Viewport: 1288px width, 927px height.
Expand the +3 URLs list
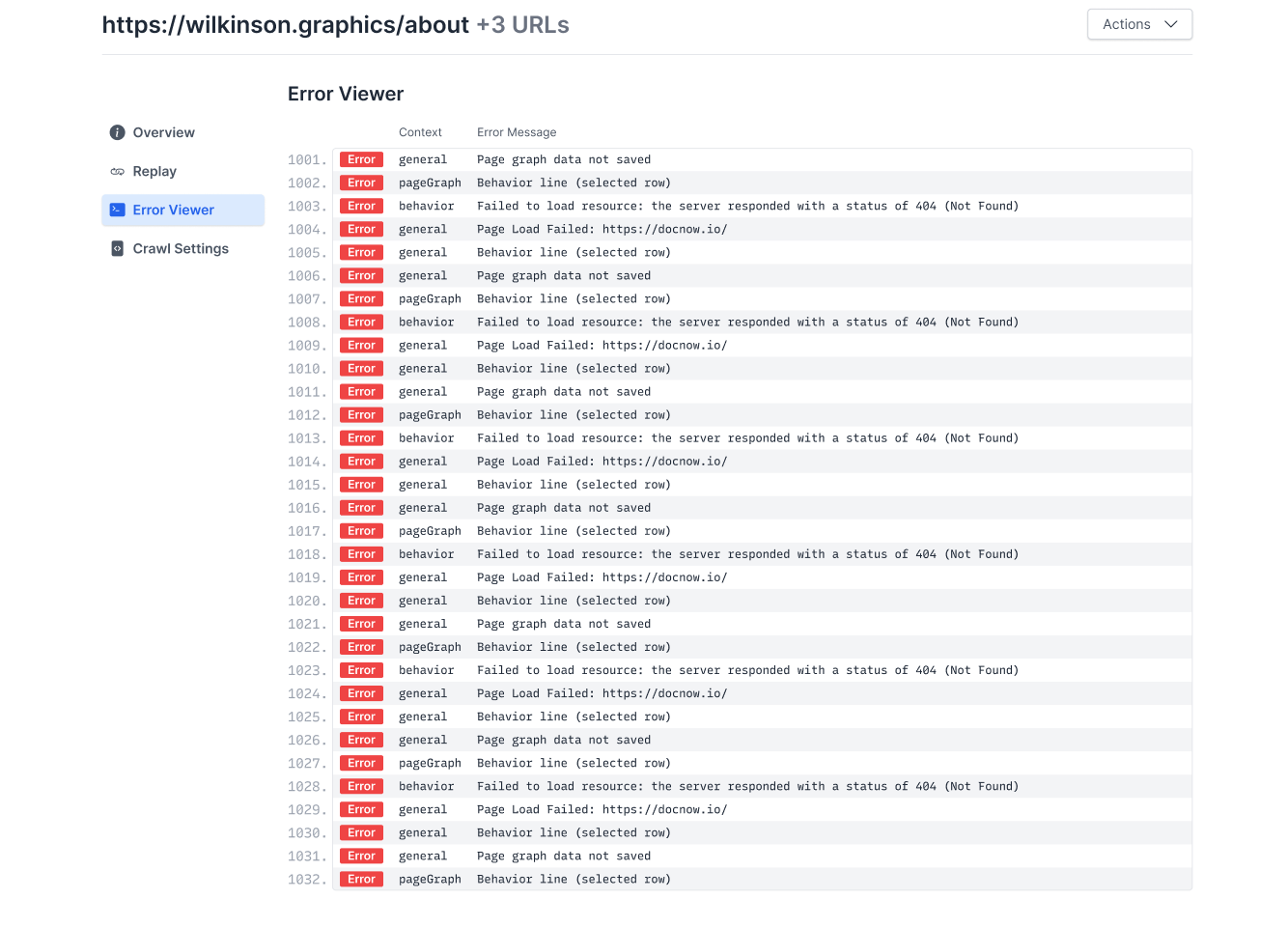point(521,24)
